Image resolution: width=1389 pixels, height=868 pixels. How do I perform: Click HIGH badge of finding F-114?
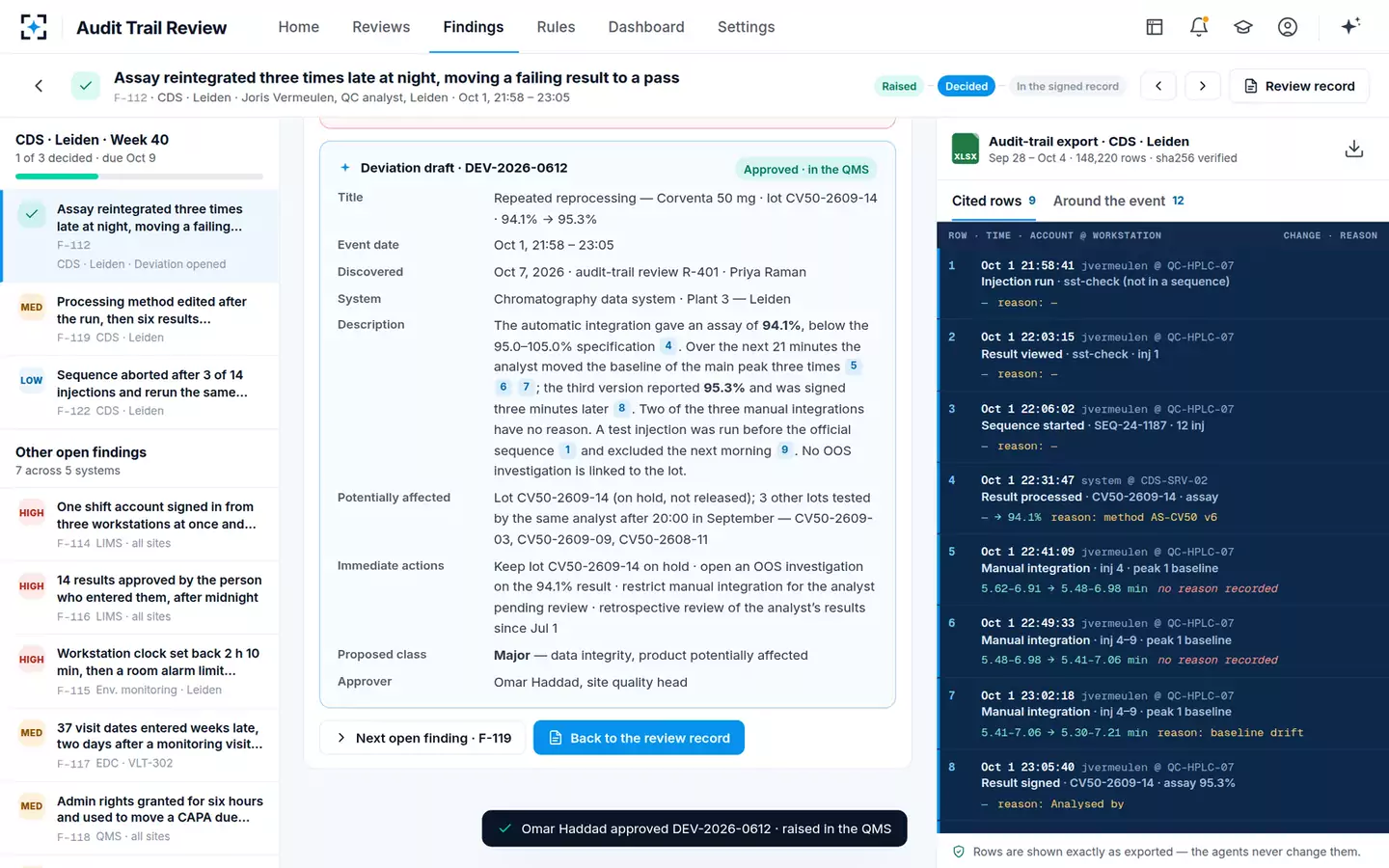tap(32, 513)
